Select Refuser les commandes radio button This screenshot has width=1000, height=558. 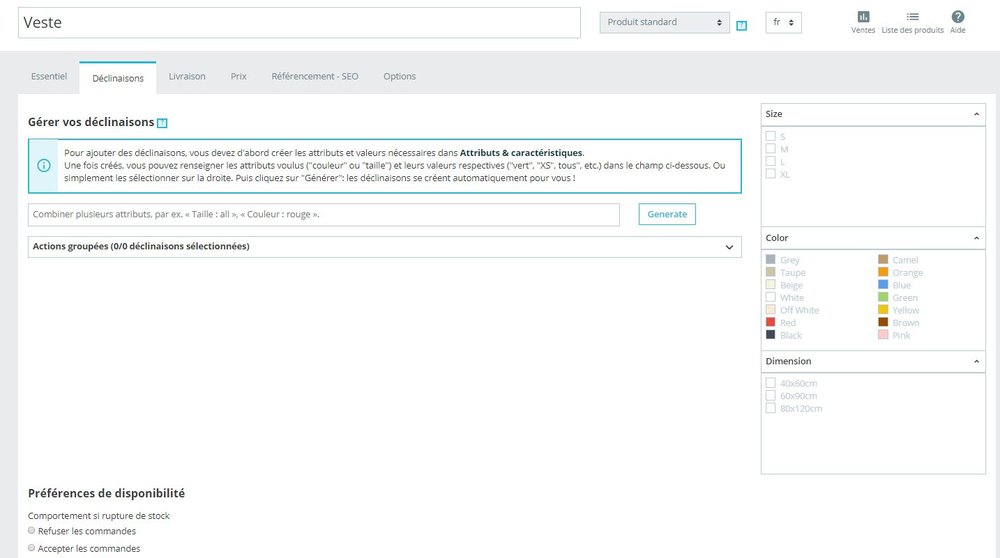[x=31, y=531]
